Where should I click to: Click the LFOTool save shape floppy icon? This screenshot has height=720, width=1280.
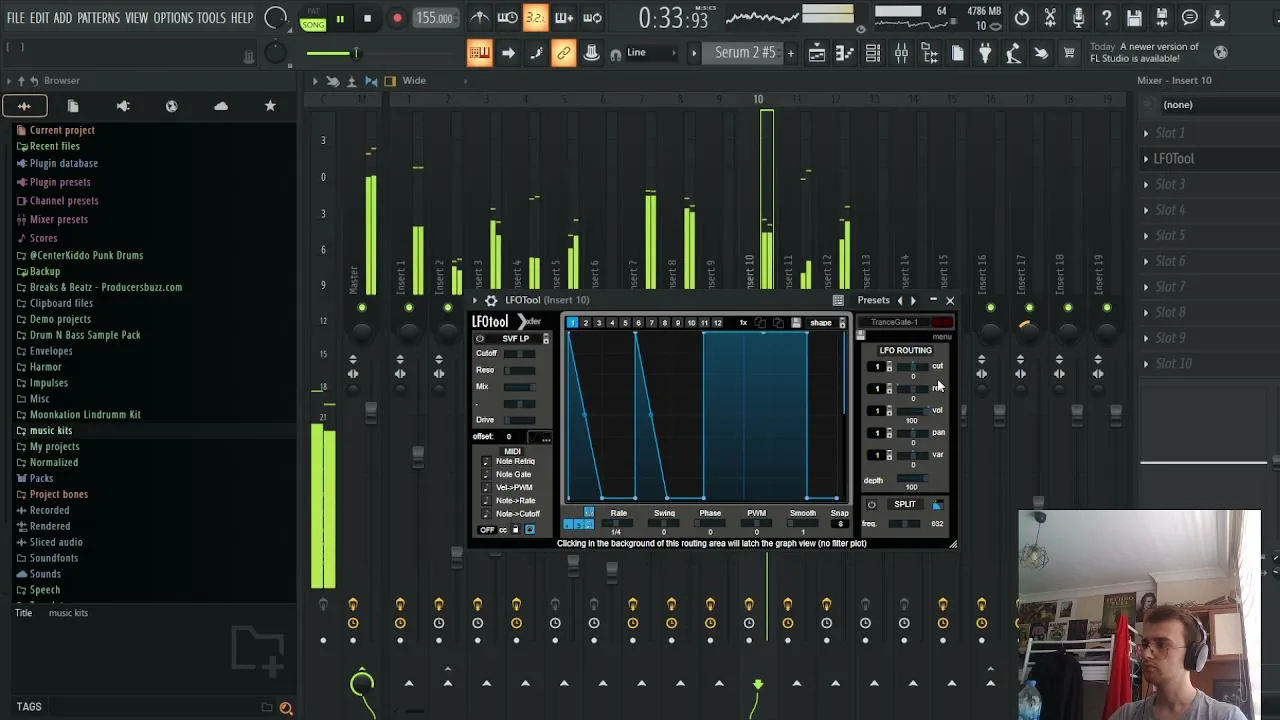796,323
